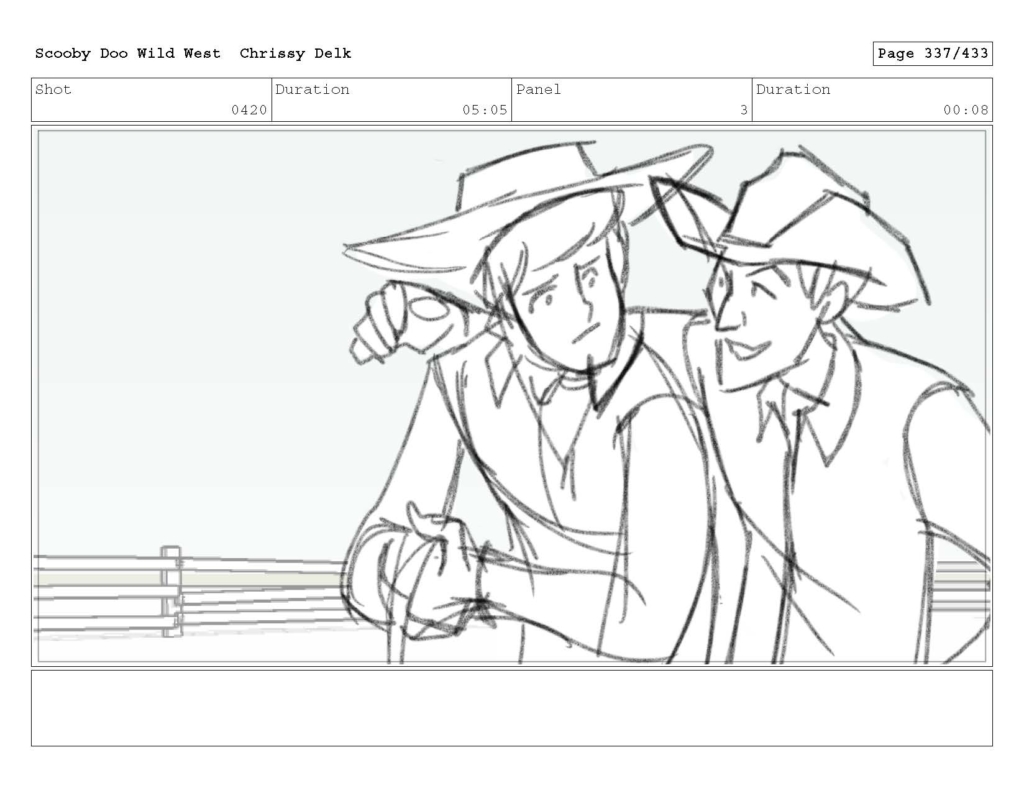1024x793 pixels.
Task: Click the 'Panel' label
Action: pyautogui.click(x=538, y=89)
